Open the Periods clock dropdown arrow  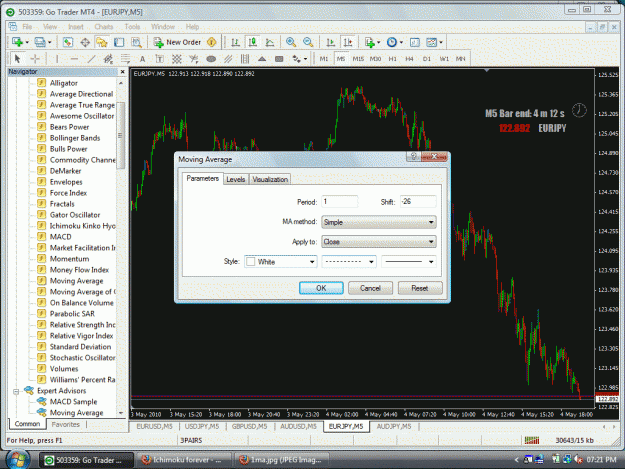point(401,42)
